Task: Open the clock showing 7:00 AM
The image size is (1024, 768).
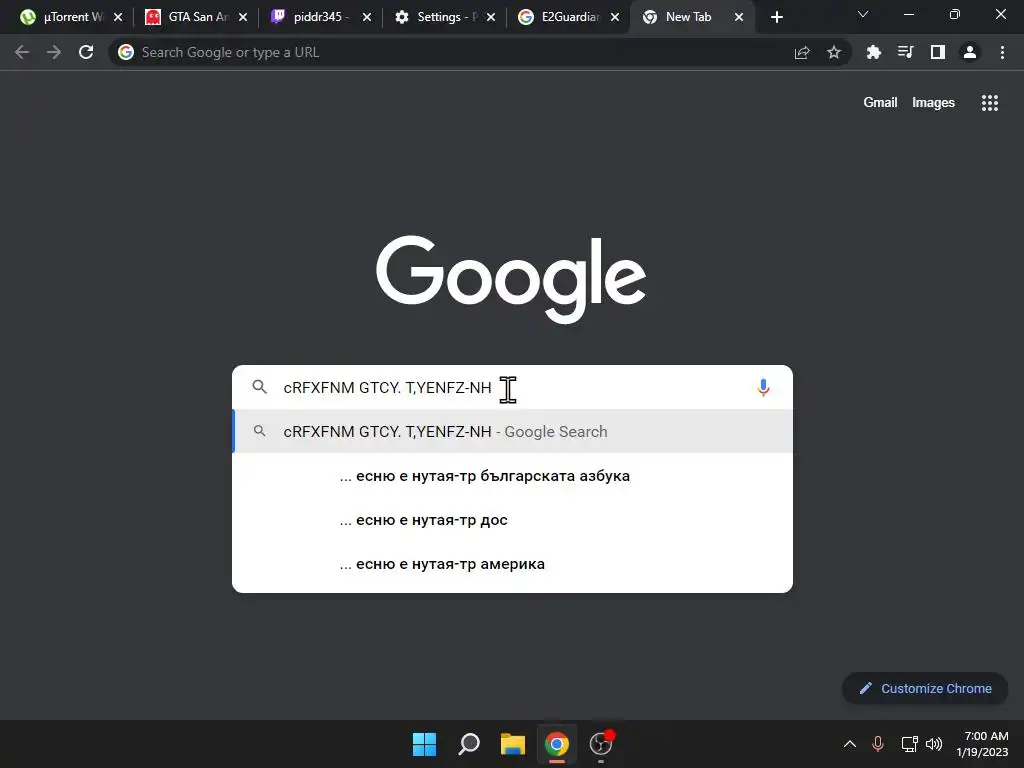Action: click(983, 744)
